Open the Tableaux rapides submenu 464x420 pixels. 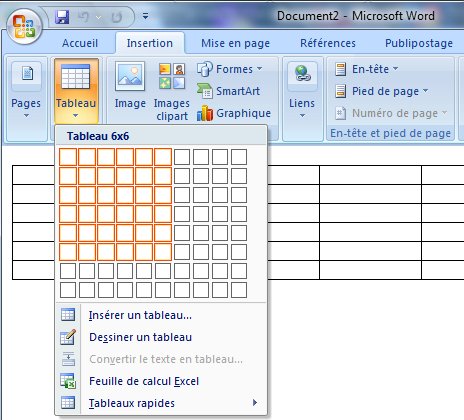161,403
